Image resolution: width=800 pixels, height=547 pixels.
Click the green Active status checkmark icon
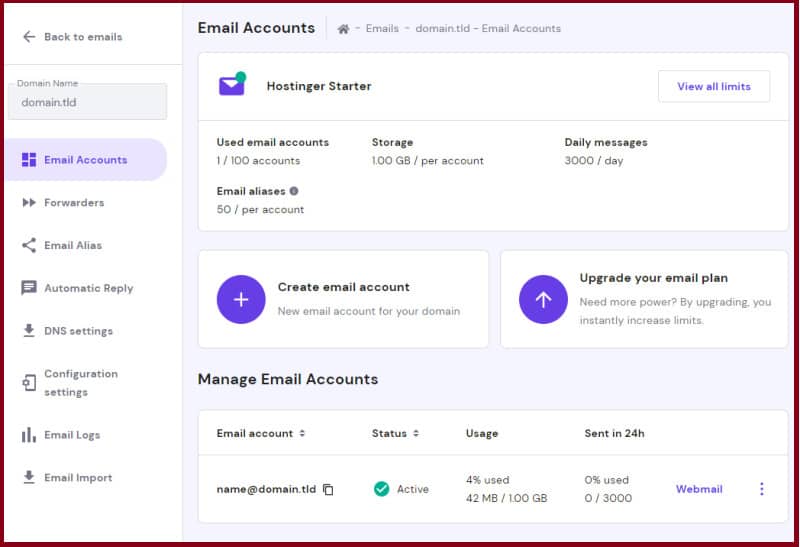(381, 489)
